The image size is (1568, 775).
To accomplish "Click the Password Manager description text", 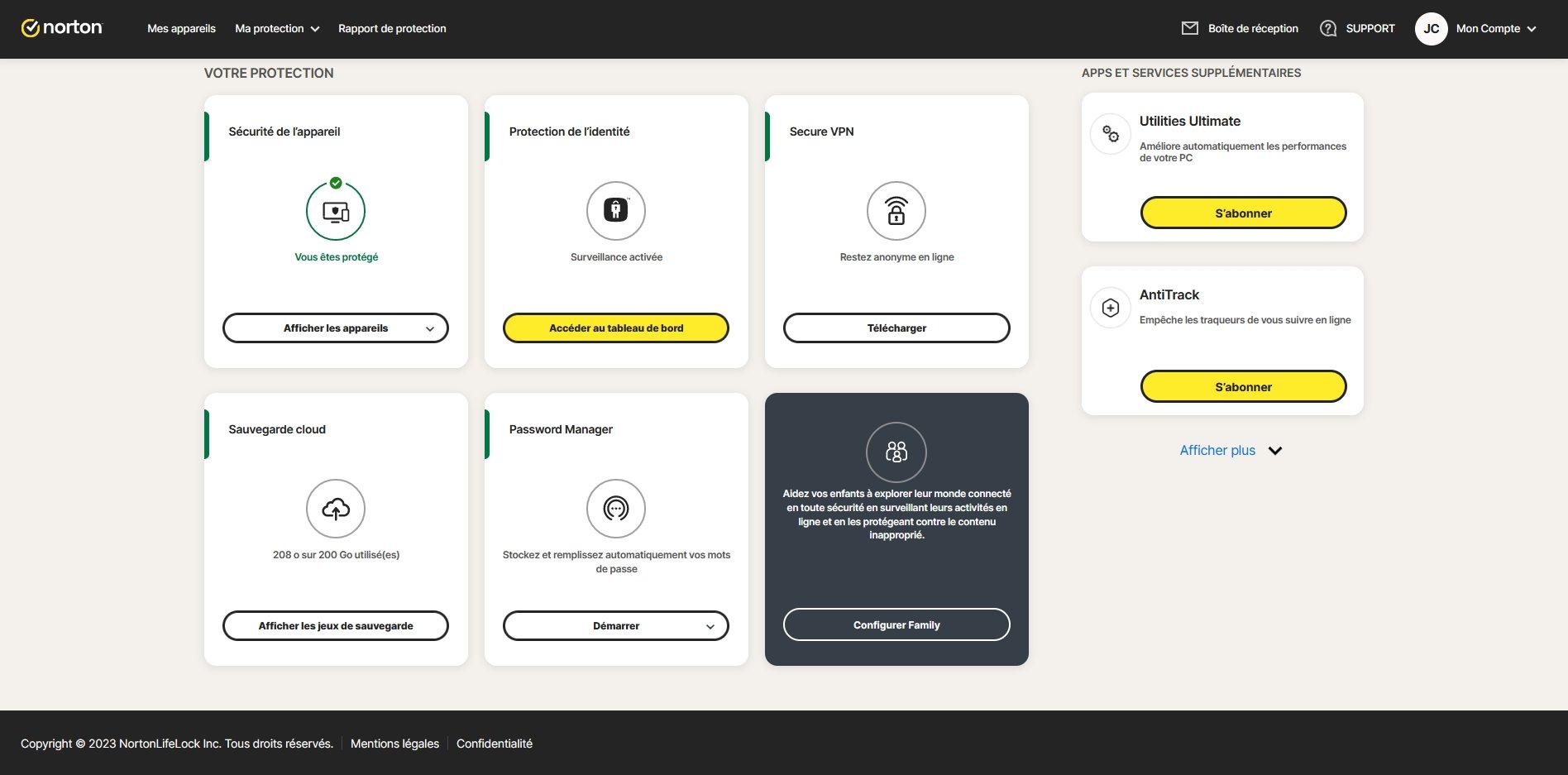I will coord(616,562).
